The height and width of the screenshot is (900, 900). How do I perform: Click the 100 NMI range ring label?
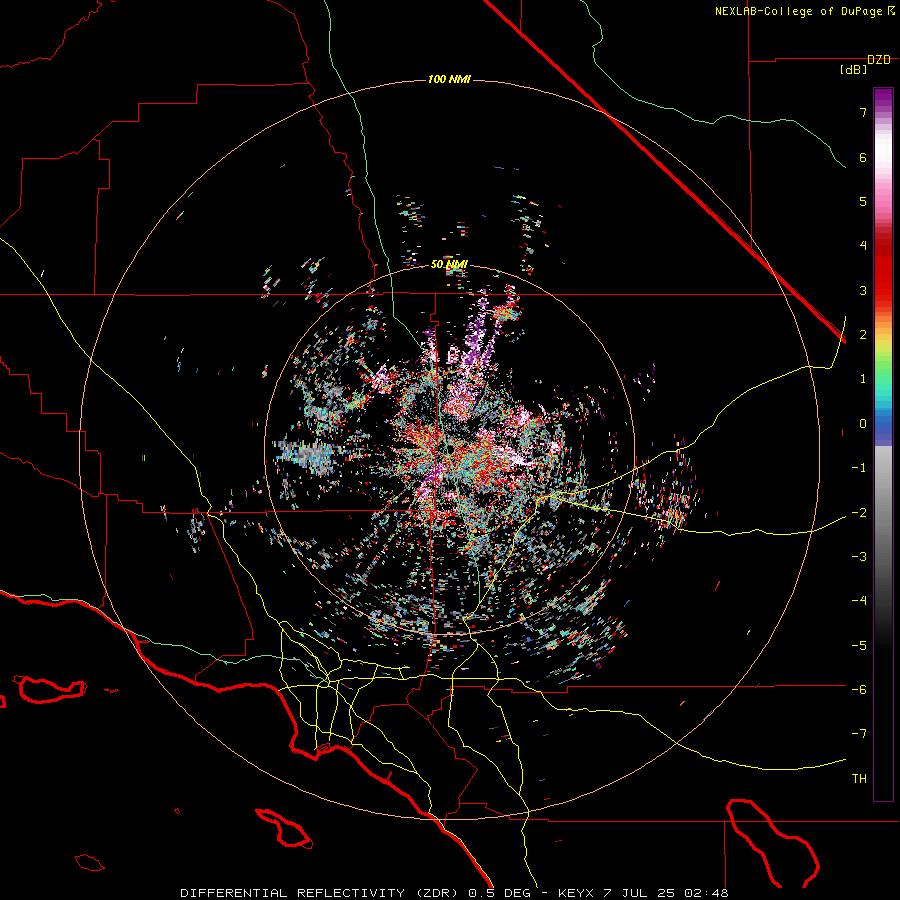point(449,79)
